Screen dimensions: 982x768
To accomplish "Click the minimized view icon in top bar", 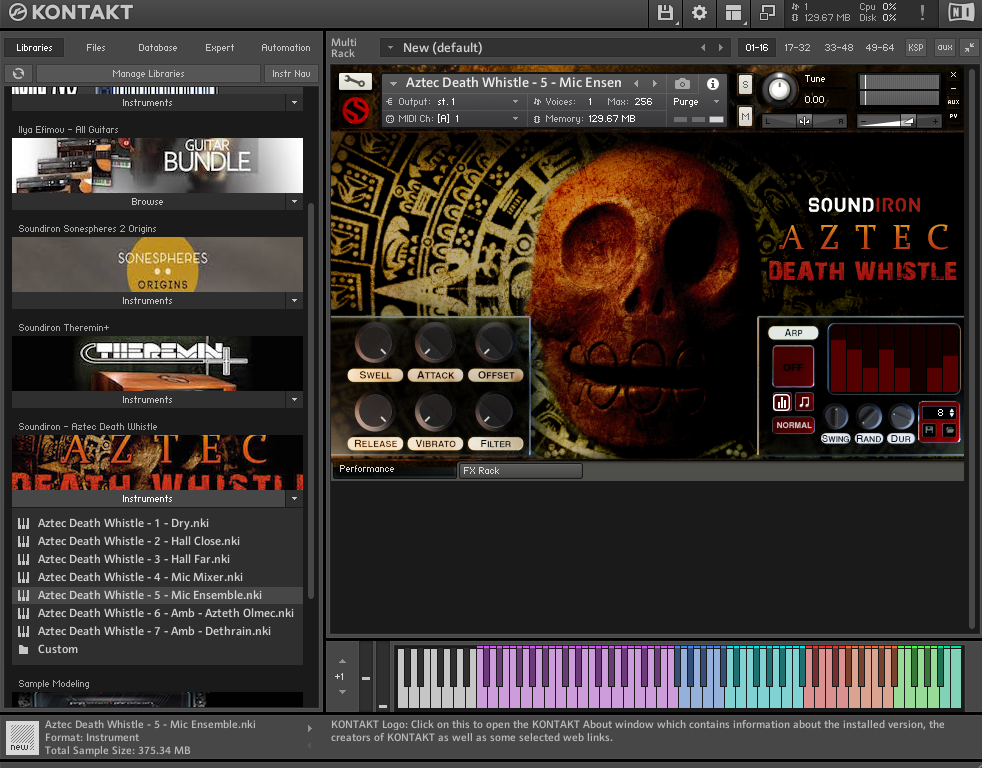I will pyautogui.click(x=767, y=13).
